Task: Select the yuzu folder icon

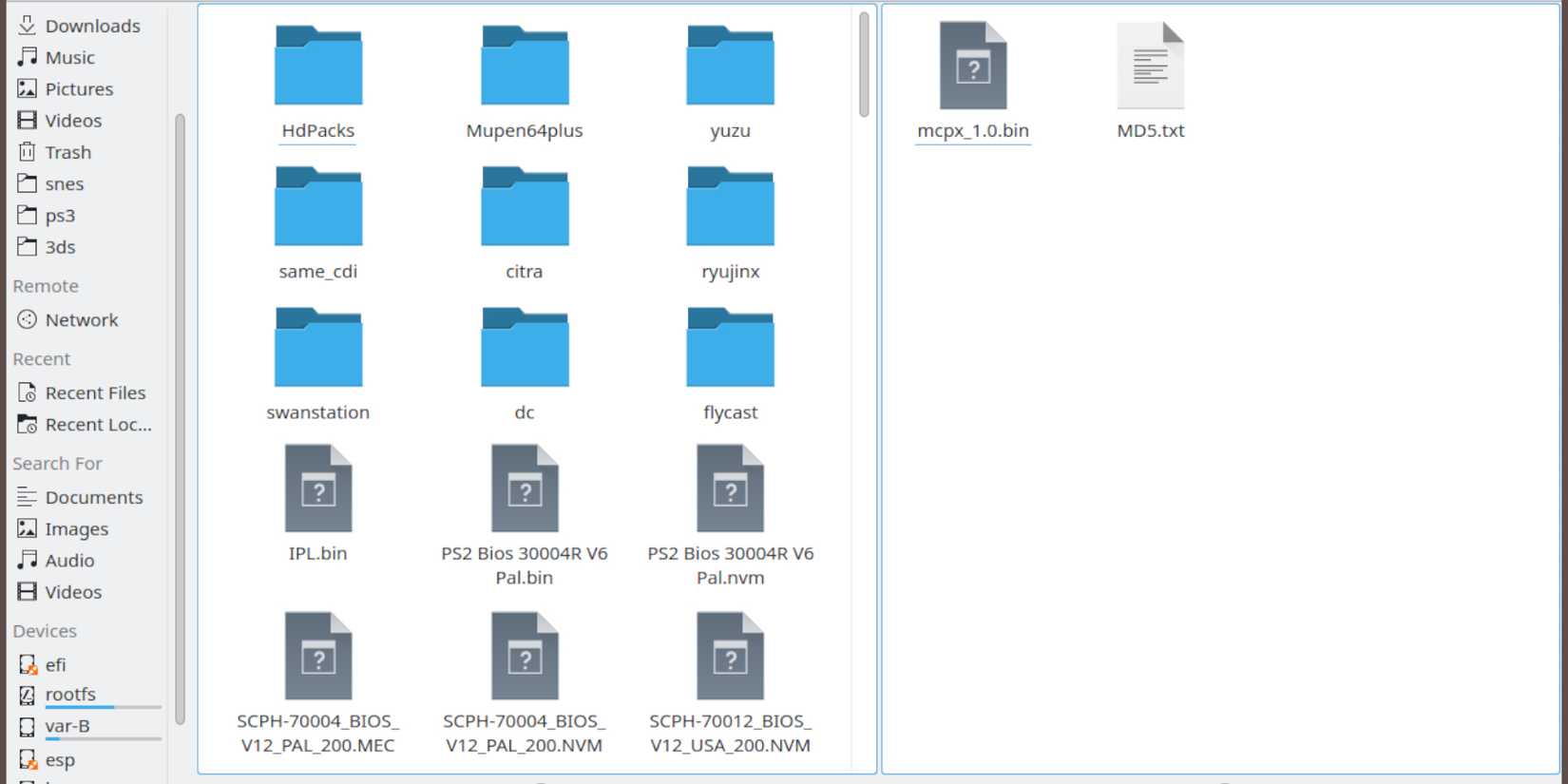Action: [730, 67]
